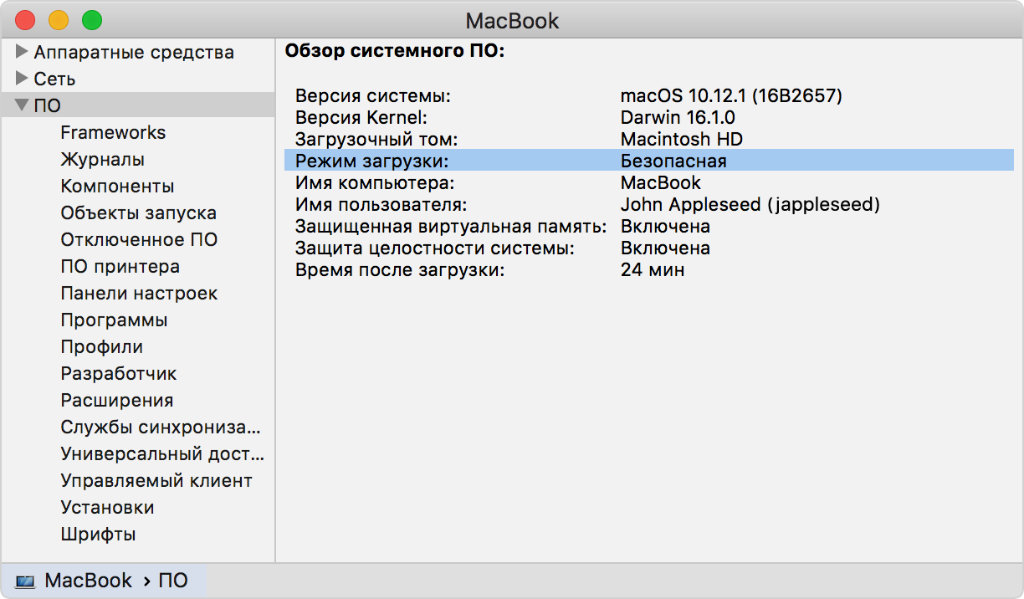Select Frameworks in the sidebar
Image resolution: width=1024 pixels, height=599 pixels.
pos(113,132)
